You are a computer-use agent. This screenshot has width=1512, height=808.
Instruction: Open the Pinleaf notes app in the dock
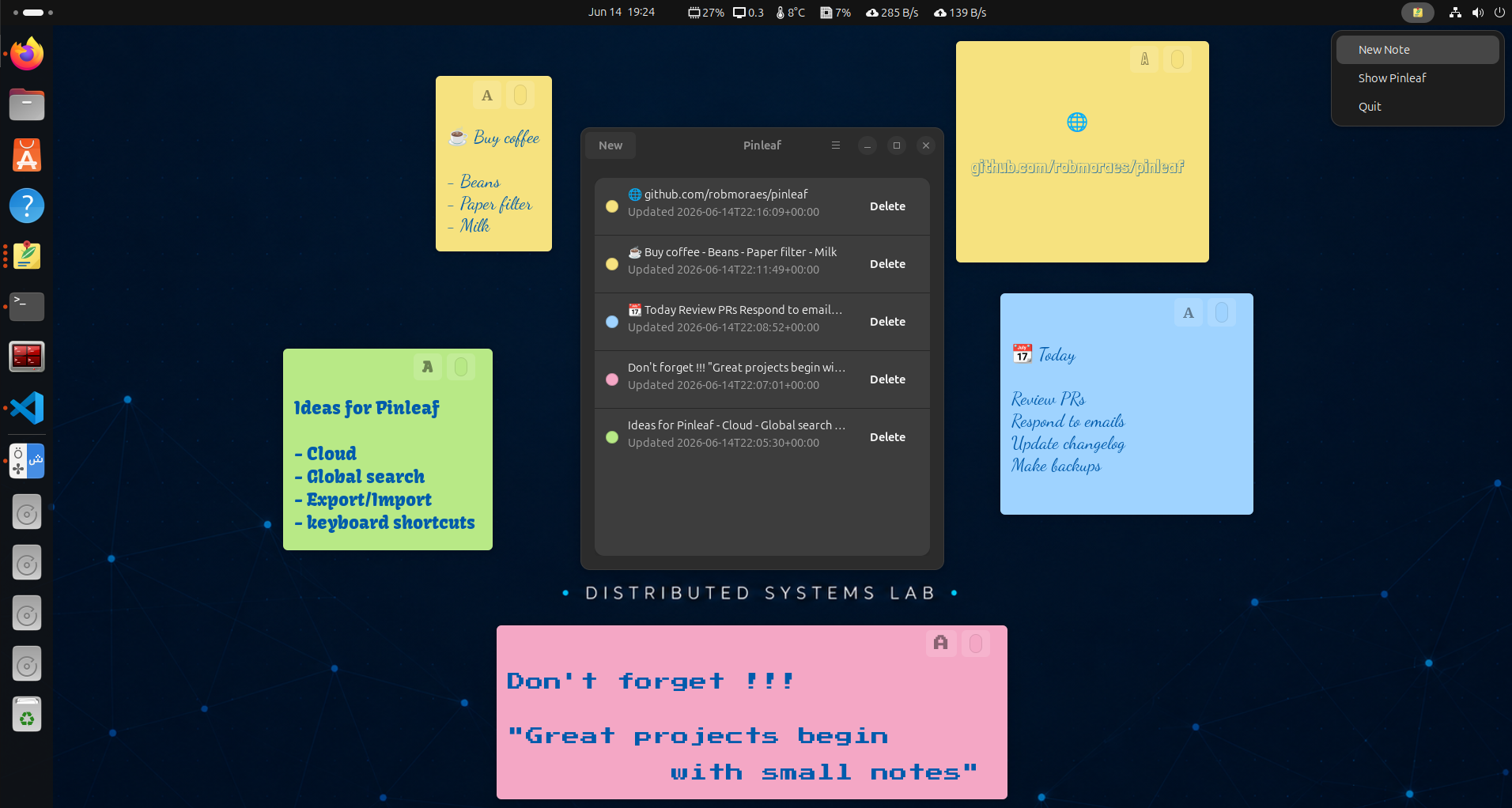pos(27,256)
